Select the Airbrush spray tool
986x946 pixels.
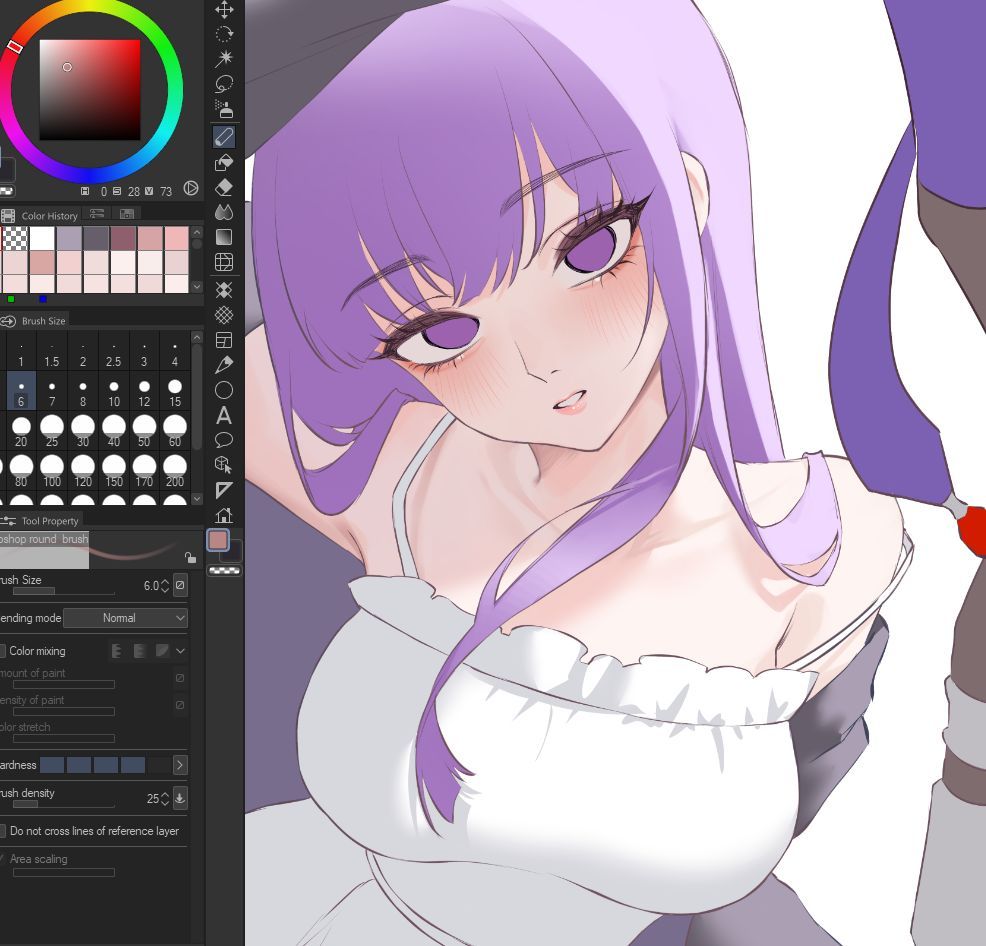[x=224, y=109]
